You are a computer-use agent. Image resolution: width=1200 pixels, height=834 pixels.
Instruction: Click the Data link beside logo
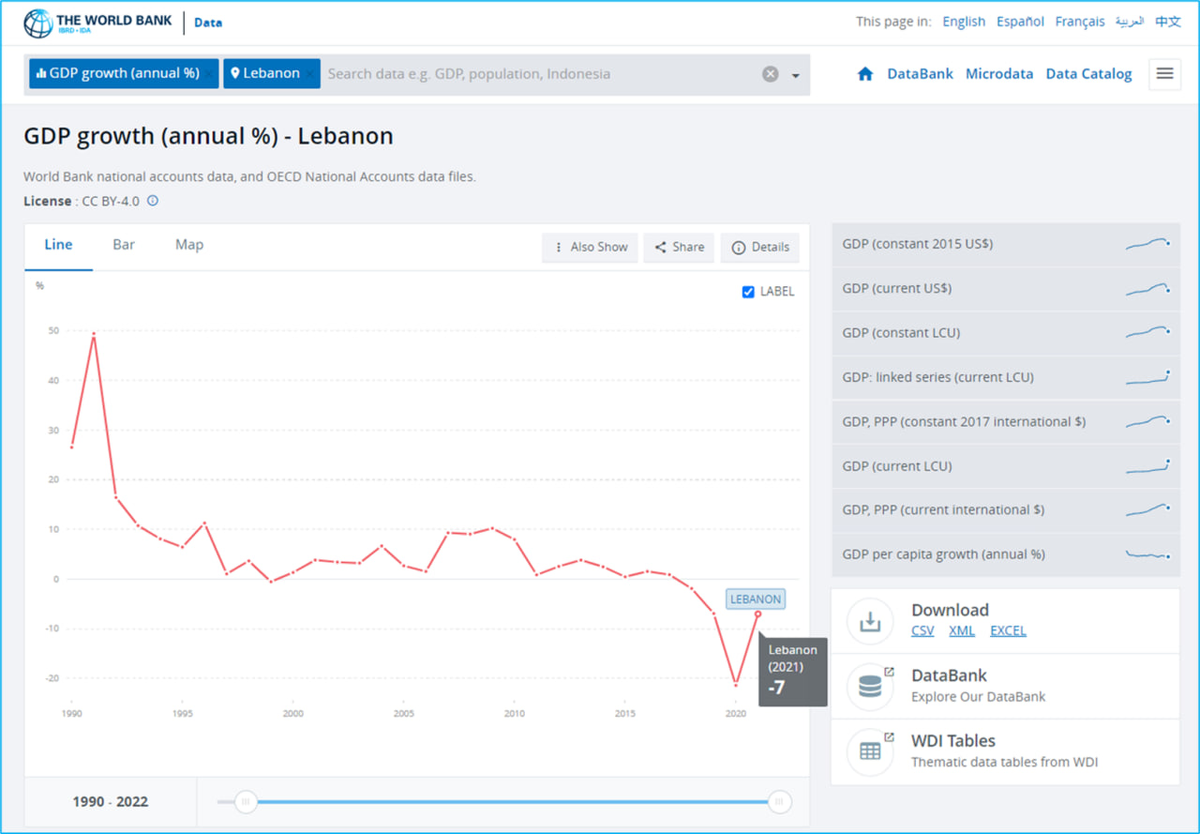click(x=208, y=23)
